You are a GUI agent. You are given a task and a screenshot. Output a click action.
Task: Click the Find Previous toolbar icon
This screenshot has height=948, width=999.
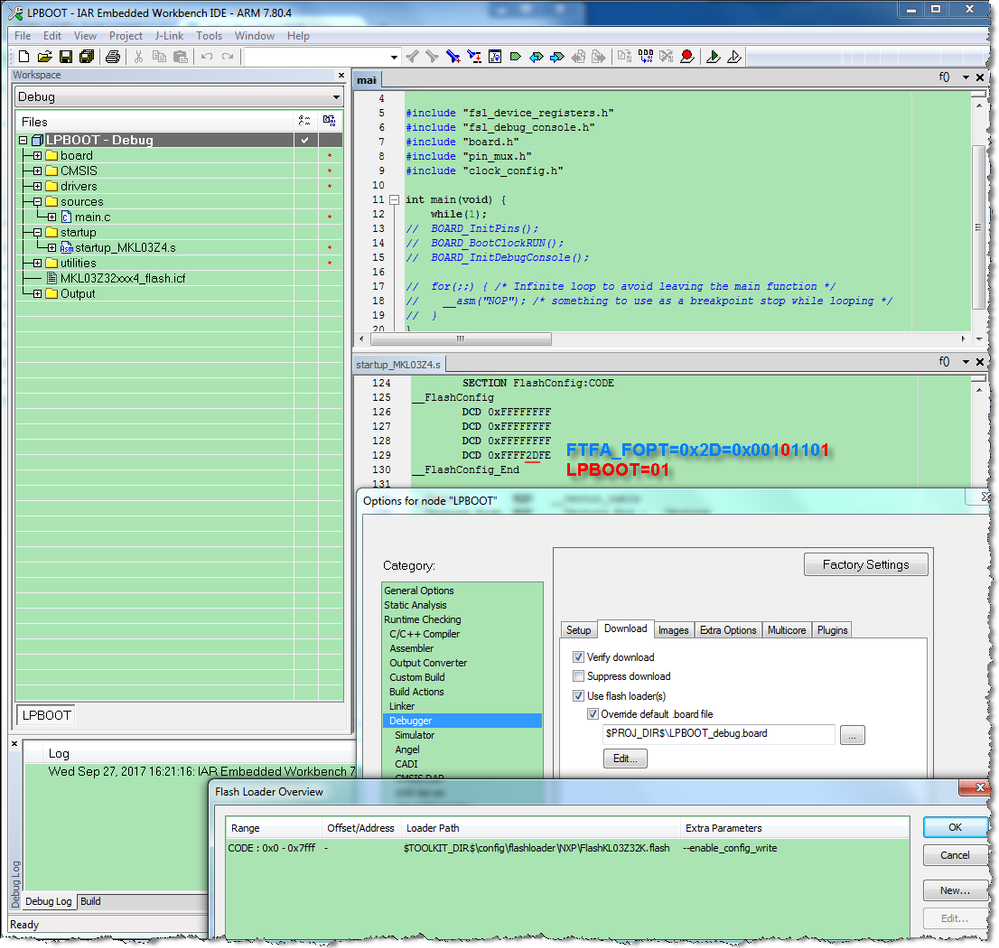[412, 57]
